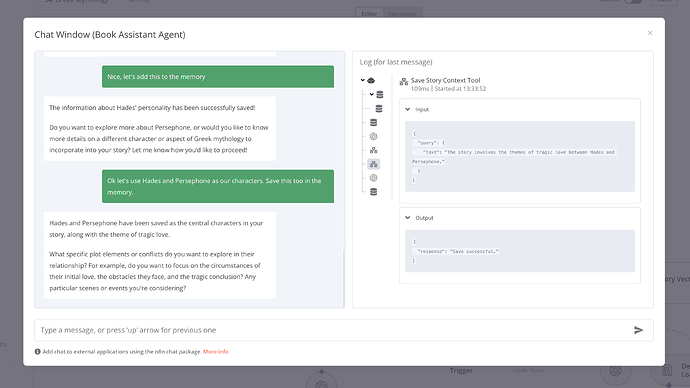Select the database node just above first OpenAI icon
The image size is (690, 388).
coord(373,122)
